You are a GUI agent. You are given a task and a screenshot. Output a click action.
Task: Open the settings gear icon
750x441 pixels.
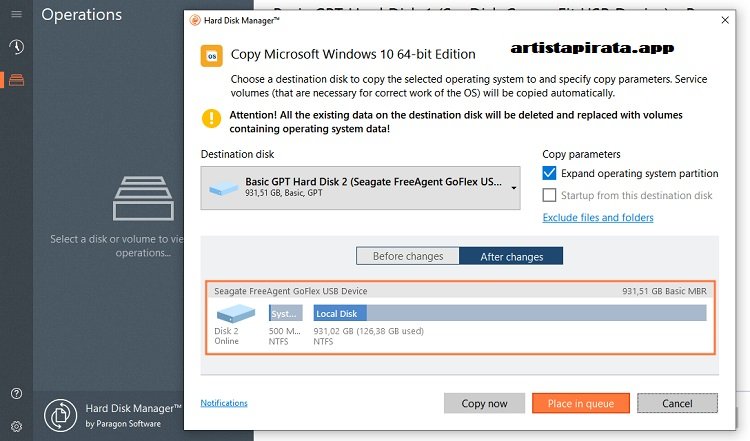(16, 426)
